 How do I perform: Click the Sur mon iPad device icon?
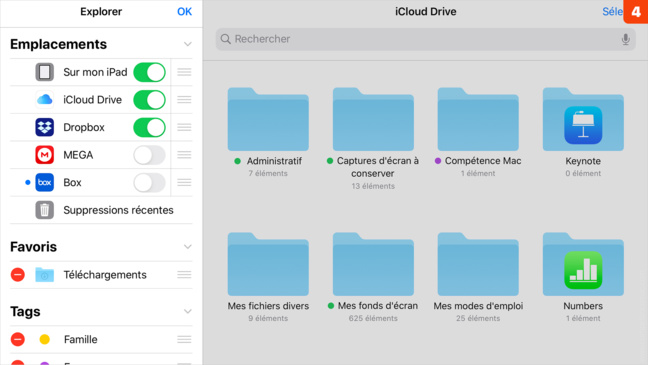click(x=44, y=72)
